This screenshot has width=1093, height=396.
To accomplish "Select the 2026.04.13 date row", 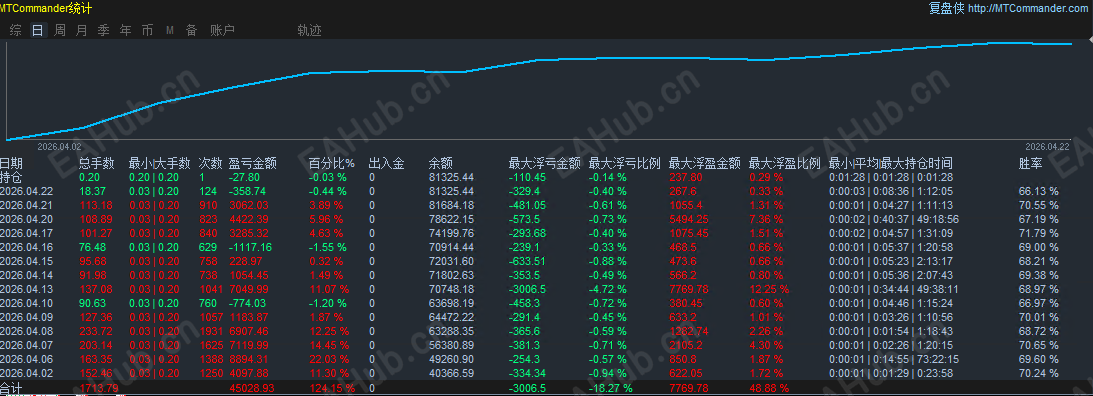I will [x=26, y=289].
